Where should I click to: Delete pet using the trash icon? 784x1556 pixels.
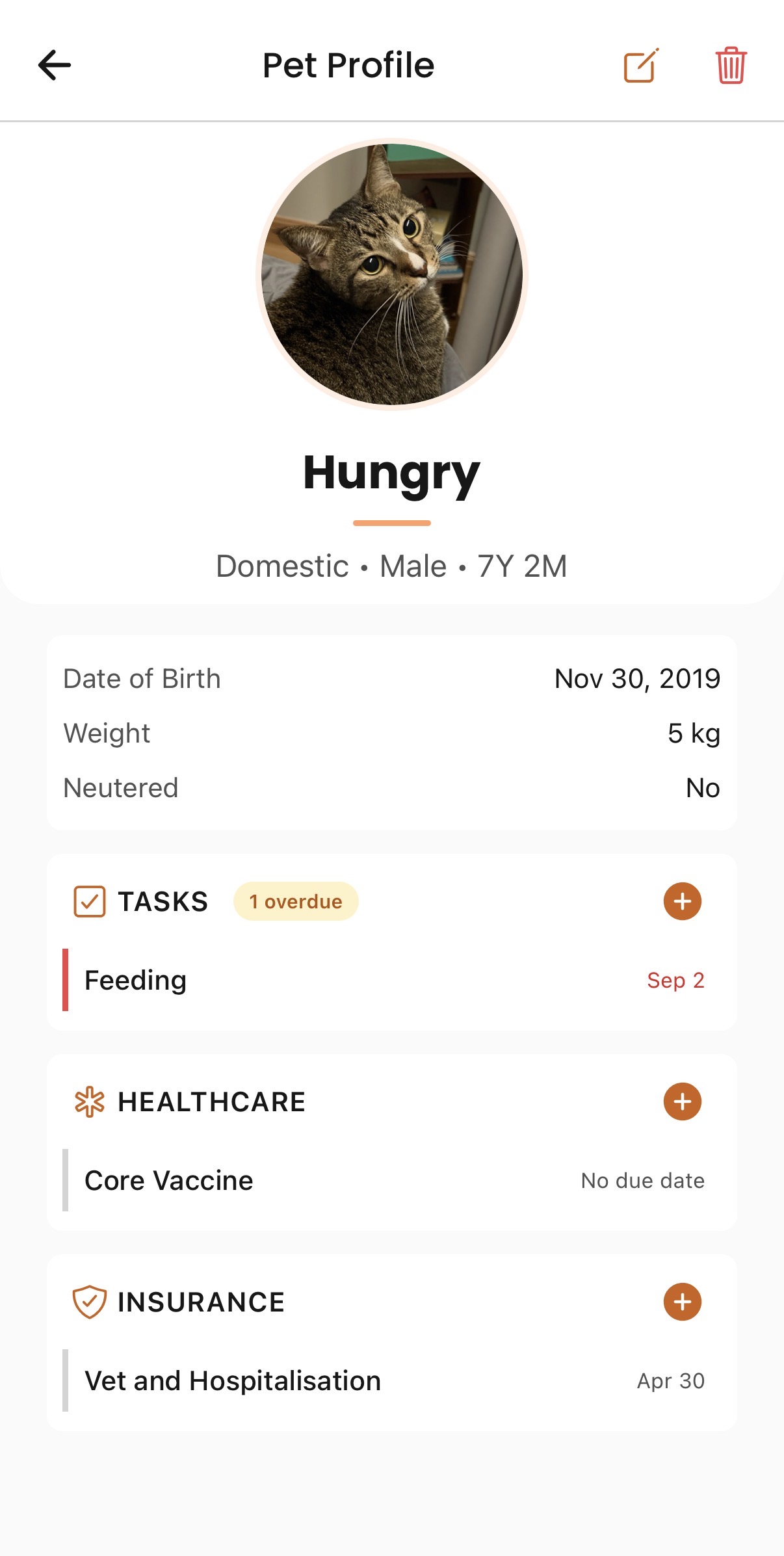pyautogui.click(x=731, y=66)
